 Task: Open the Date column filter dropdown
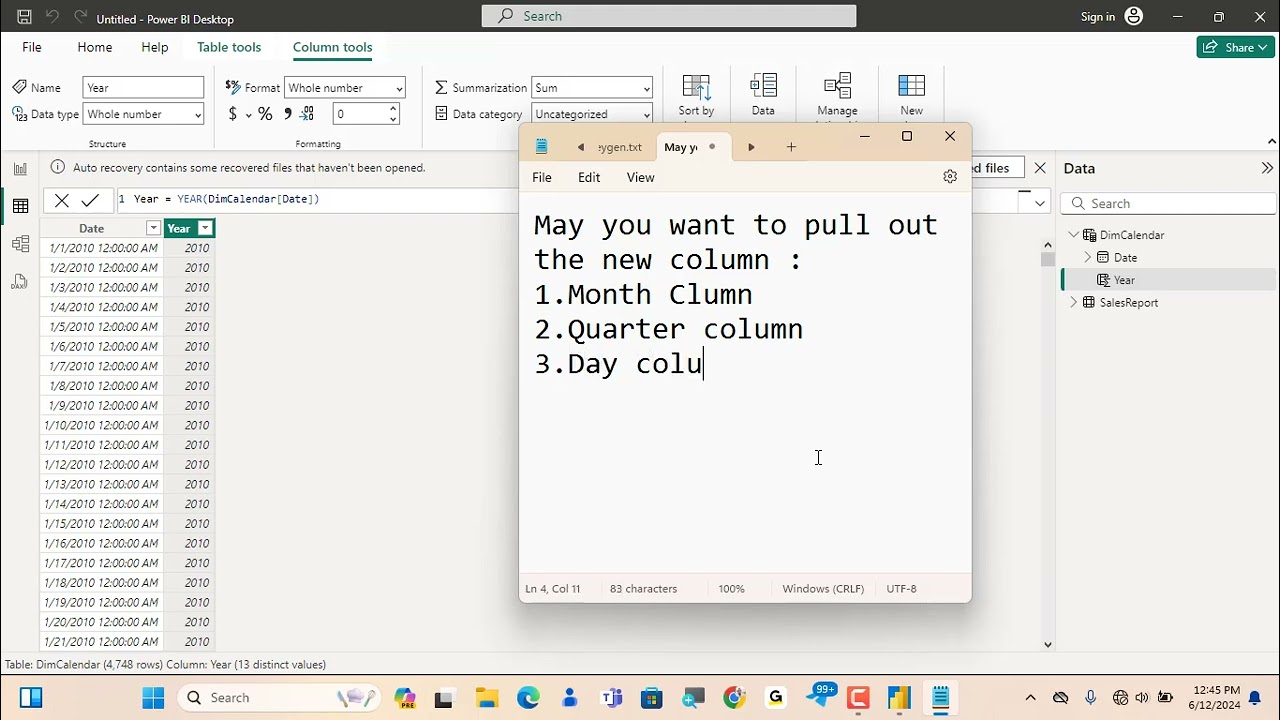pos(153,229)
